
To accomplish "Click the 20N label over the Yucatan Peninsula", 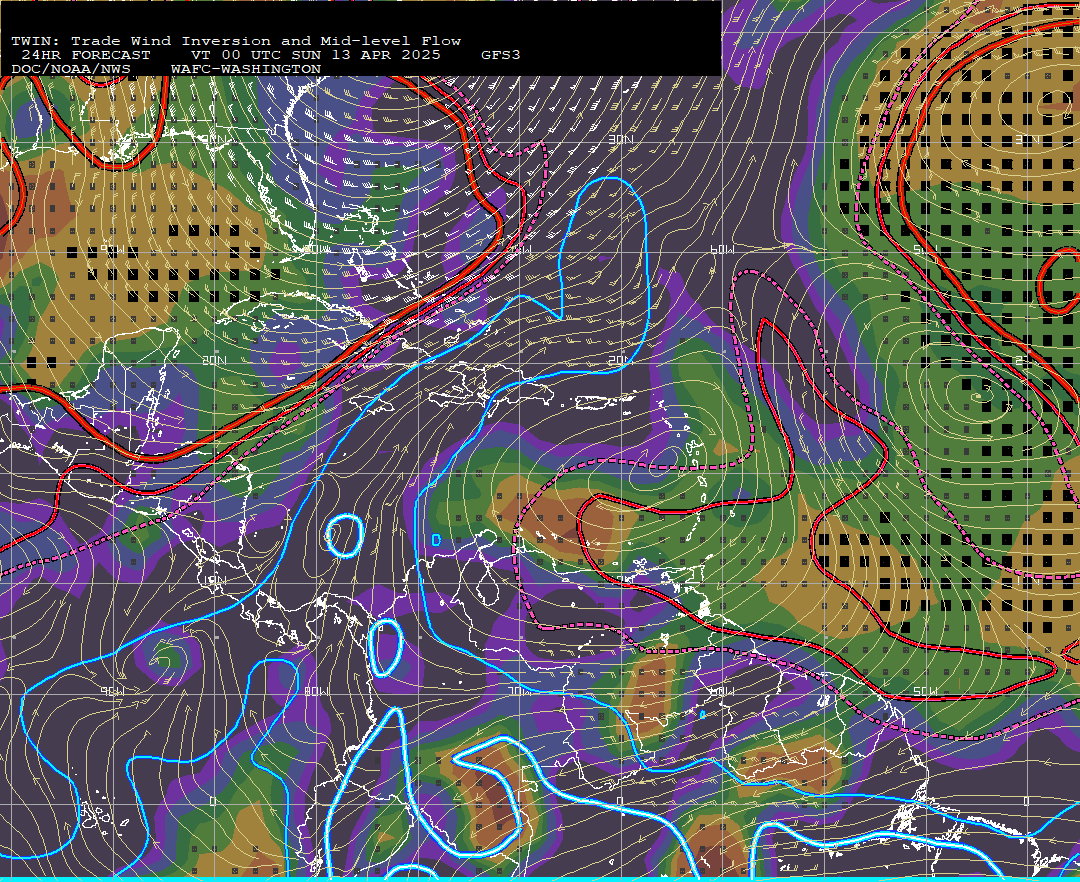I will [x=214, y=360].
